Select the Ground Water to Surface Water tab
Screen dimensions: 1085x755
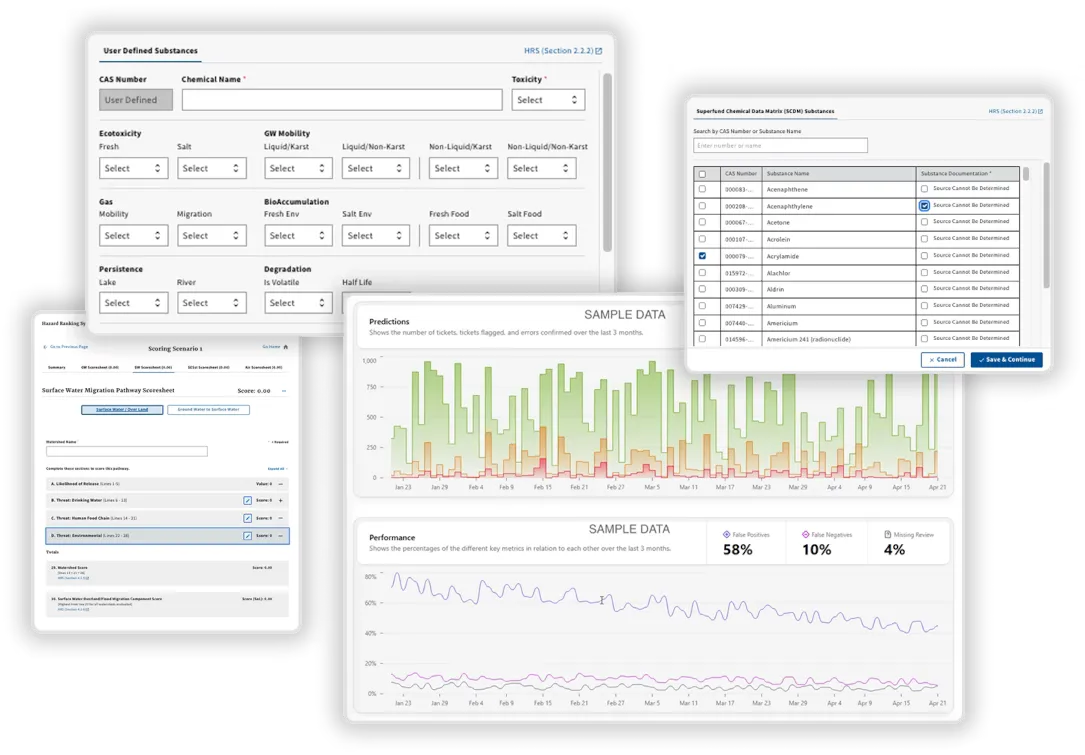point(207,409)
